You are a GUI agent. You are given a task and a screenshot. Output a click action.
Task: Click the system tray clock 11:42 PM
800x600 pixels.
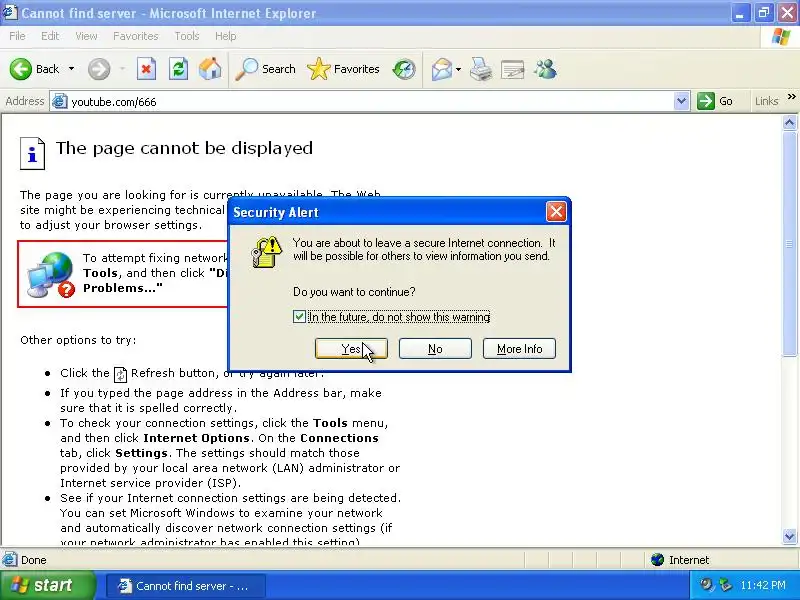point(763,585)
